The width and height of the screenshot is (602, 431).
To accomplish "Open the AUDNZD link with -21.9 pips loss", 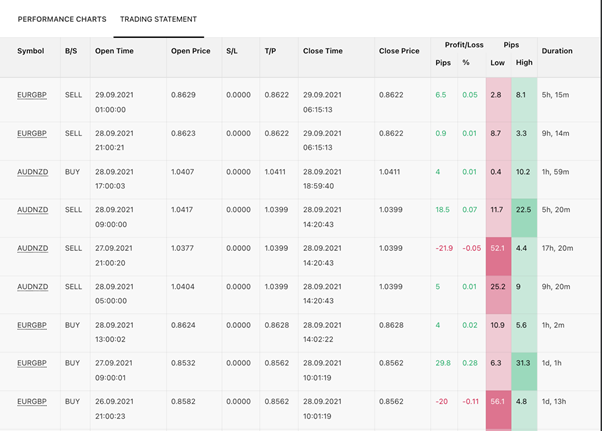I will 32,249.
